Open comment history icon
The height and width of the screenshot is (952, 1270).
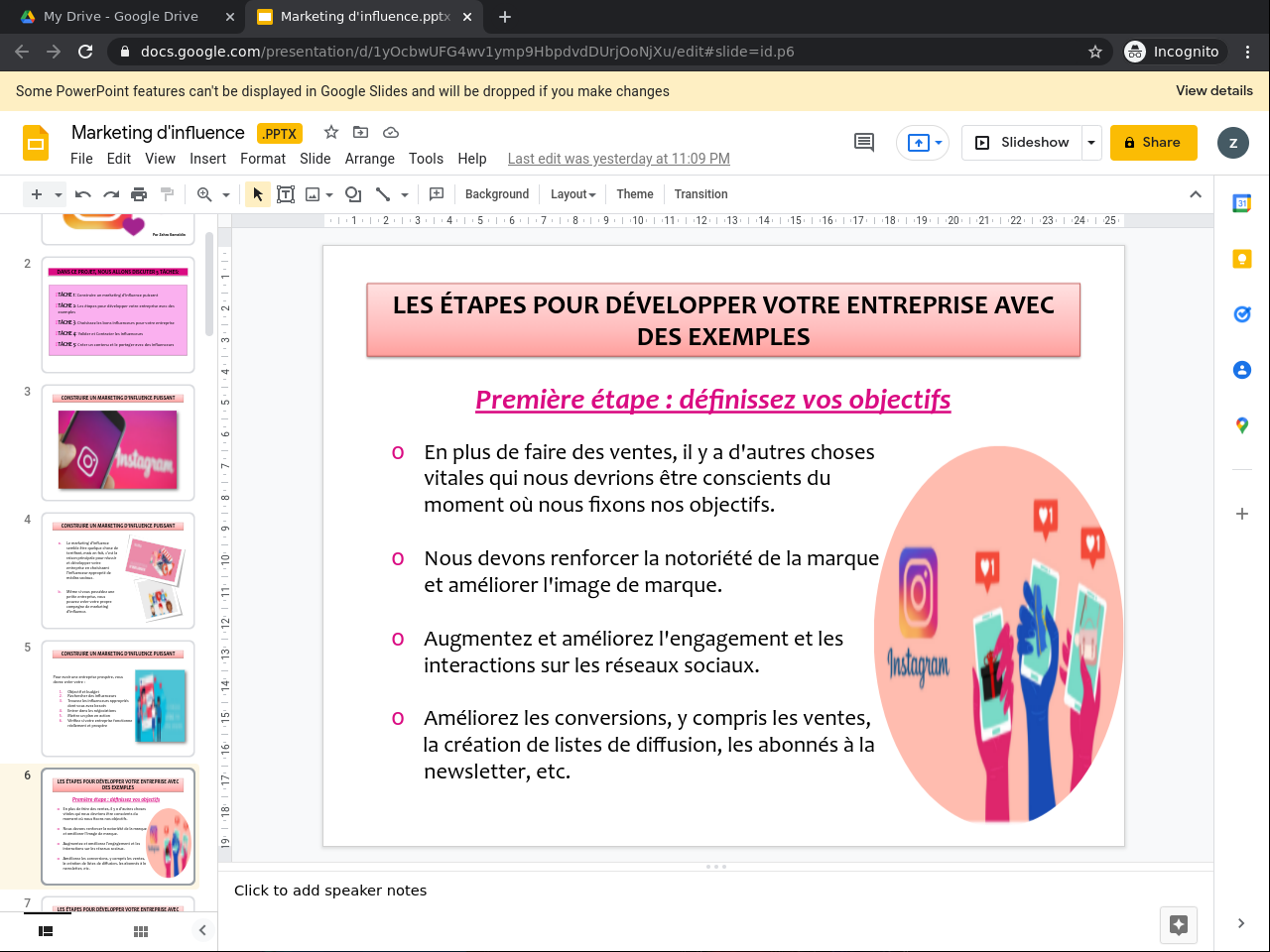click(864, 143)
